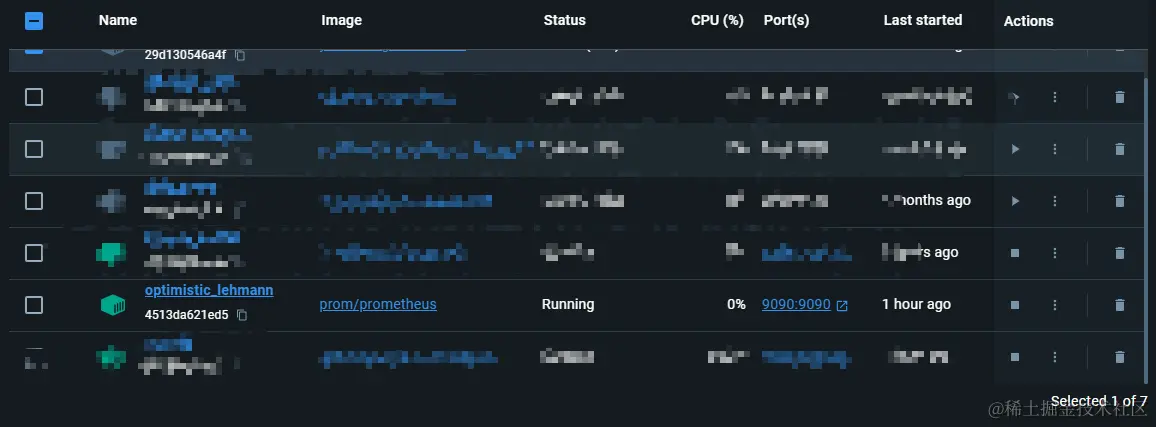Open the 9090:9090 port link

click(796, 305)
